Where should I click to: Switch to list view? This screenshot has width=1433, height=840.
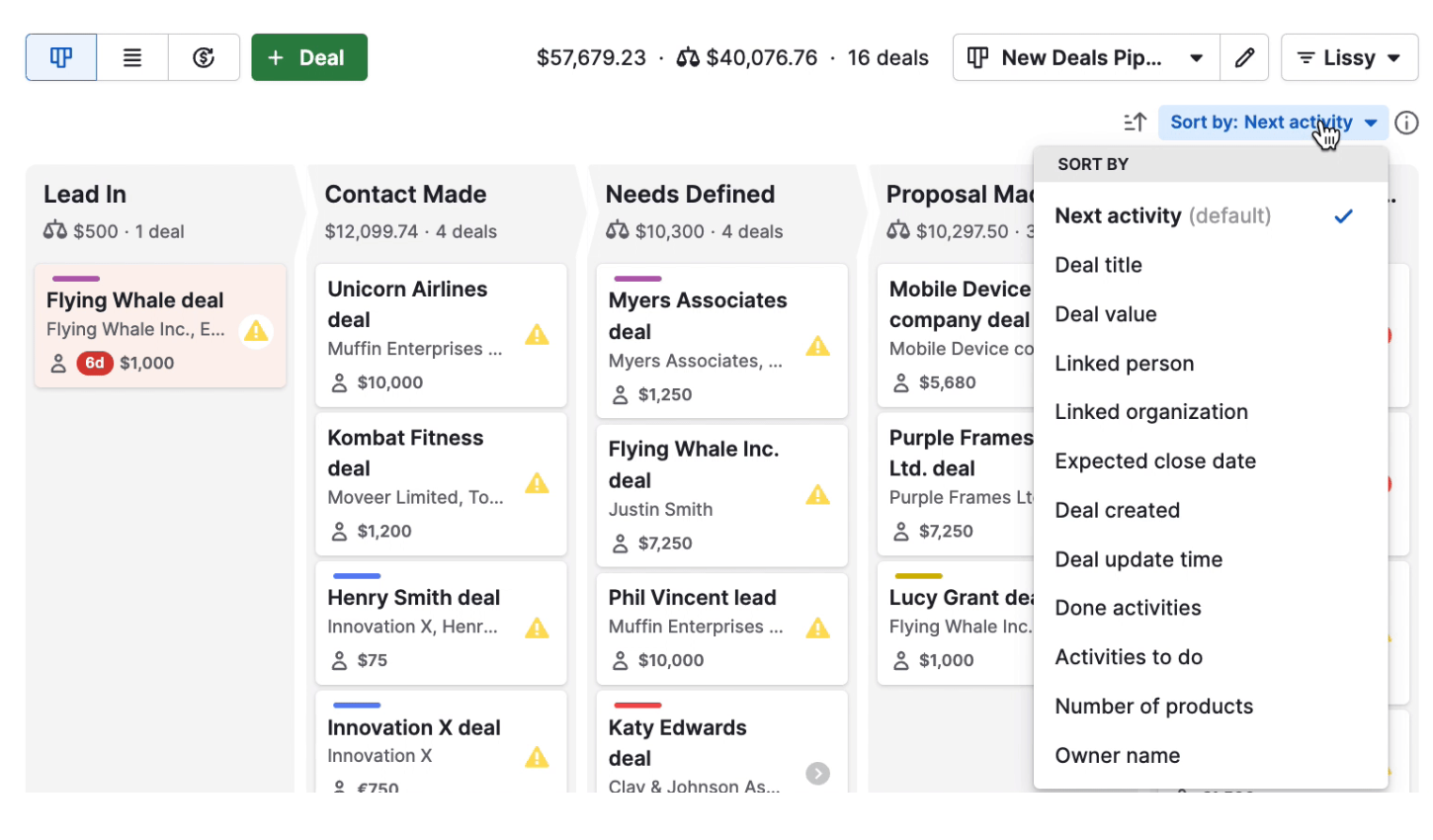click(x=132, y=57)
